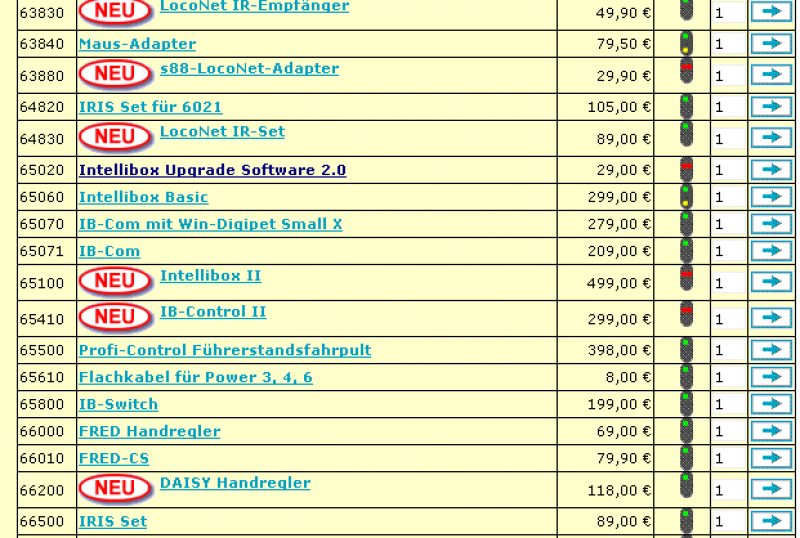Open the IB-Control II link
Viewport: 800px width, 538px height.
pyautogui.click(x=213, y=311)
